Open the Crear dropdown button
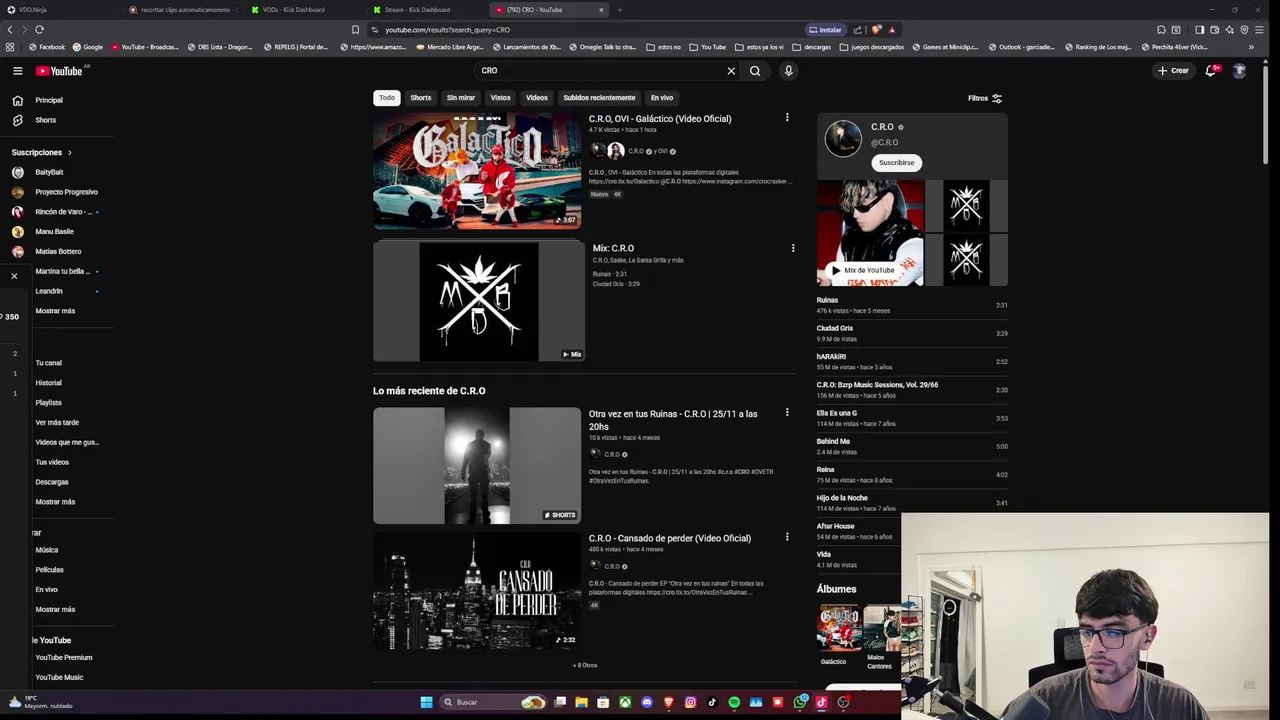 pos(1174,71)
